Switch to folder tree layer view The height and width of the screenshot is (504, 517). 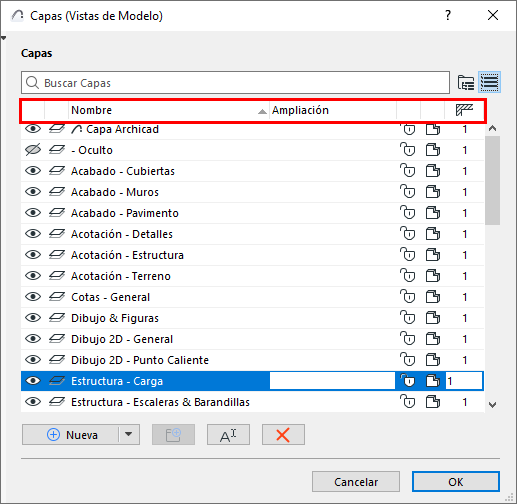[466, 82]
